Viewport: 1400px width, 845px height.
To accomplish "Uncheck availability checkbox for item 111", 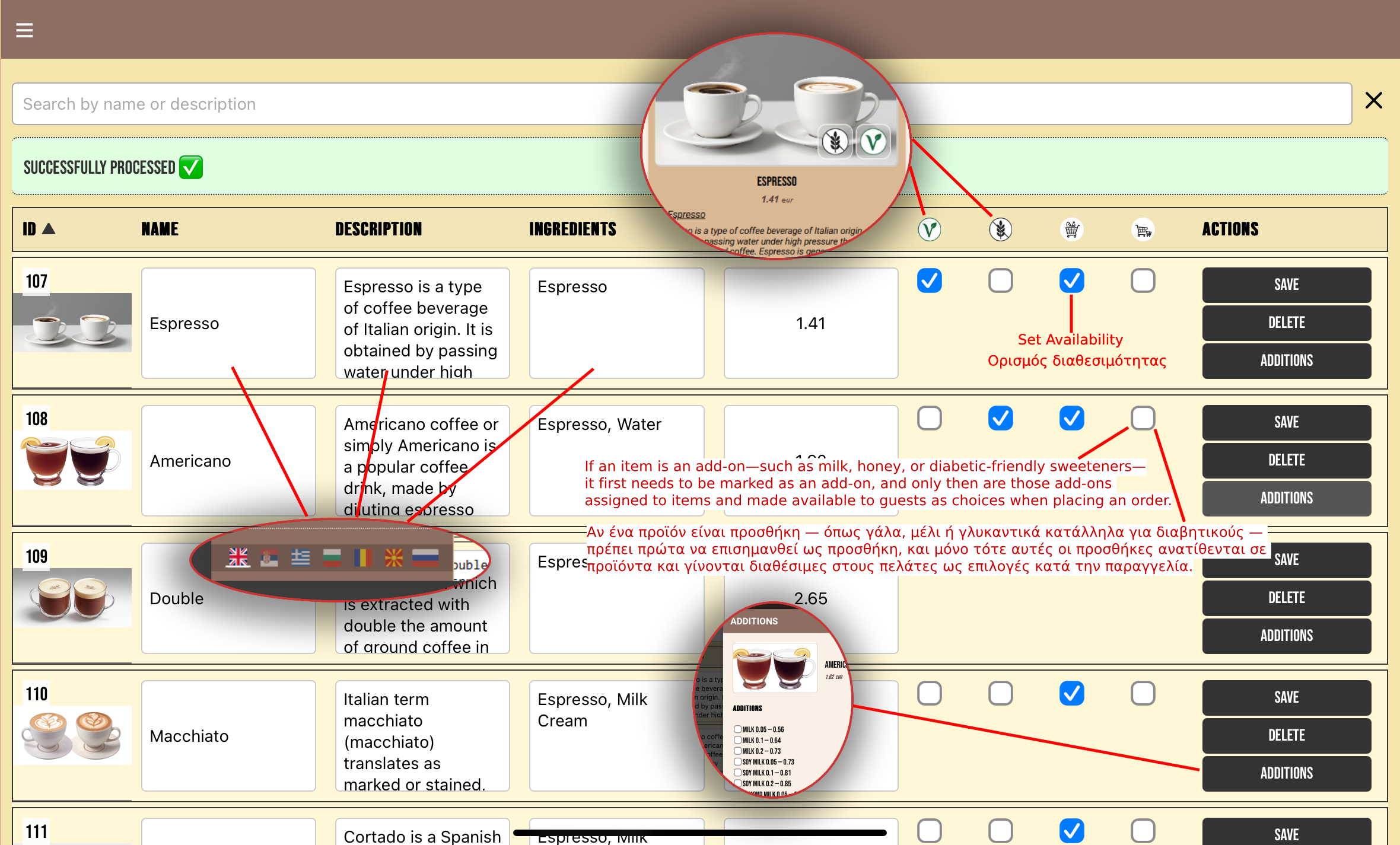I will coord(1071,831).
